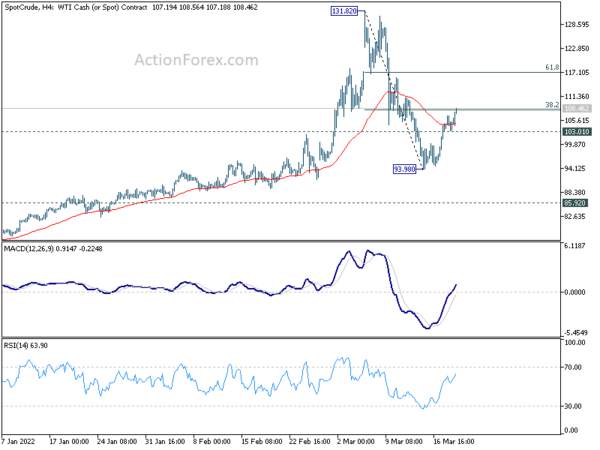Click the MACD(12,26,9) indicator label

coord(53,249)
